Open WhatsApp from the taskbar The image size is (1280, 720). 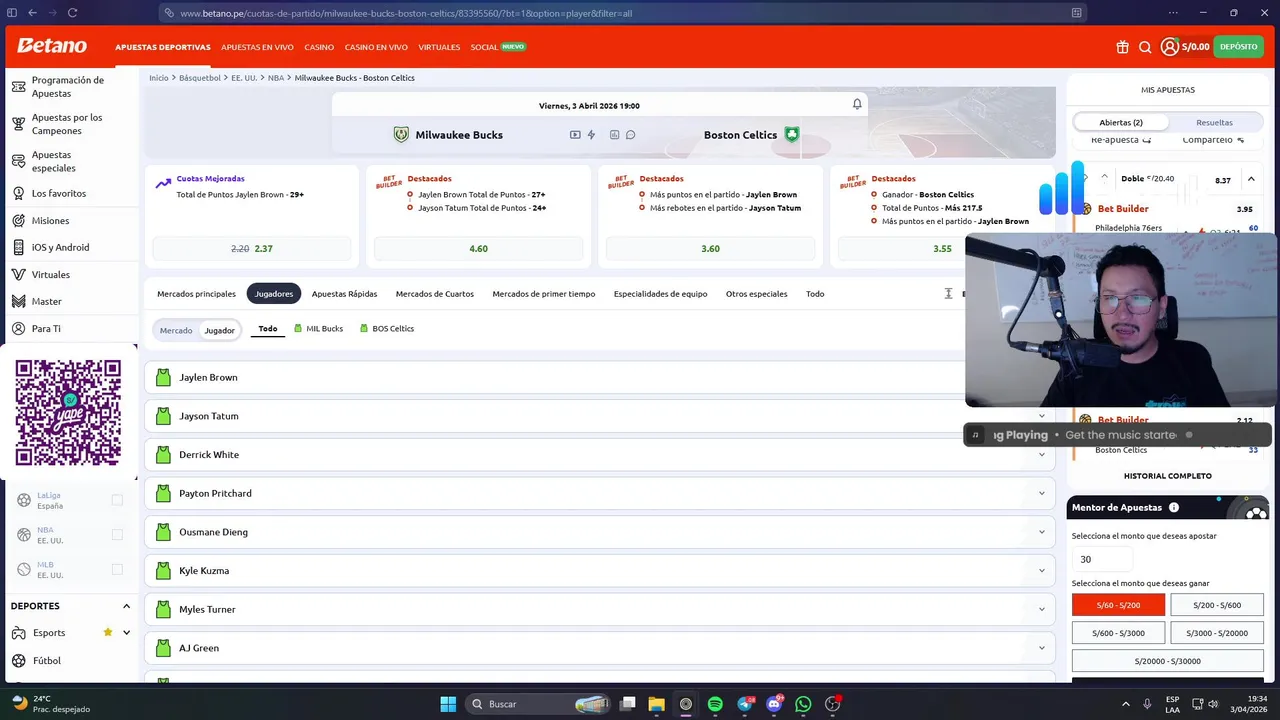[x=803, y=704]
